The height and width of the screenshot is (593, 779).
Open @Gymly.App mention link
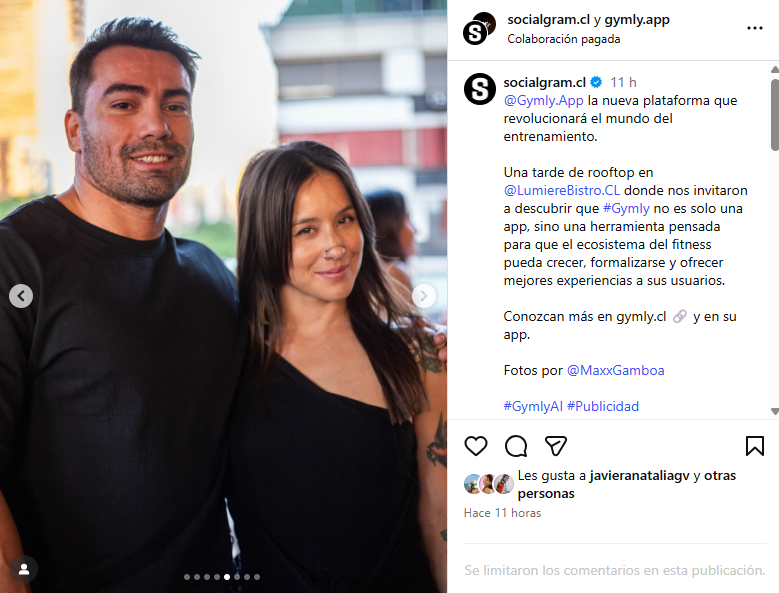[x=543, y=100]
